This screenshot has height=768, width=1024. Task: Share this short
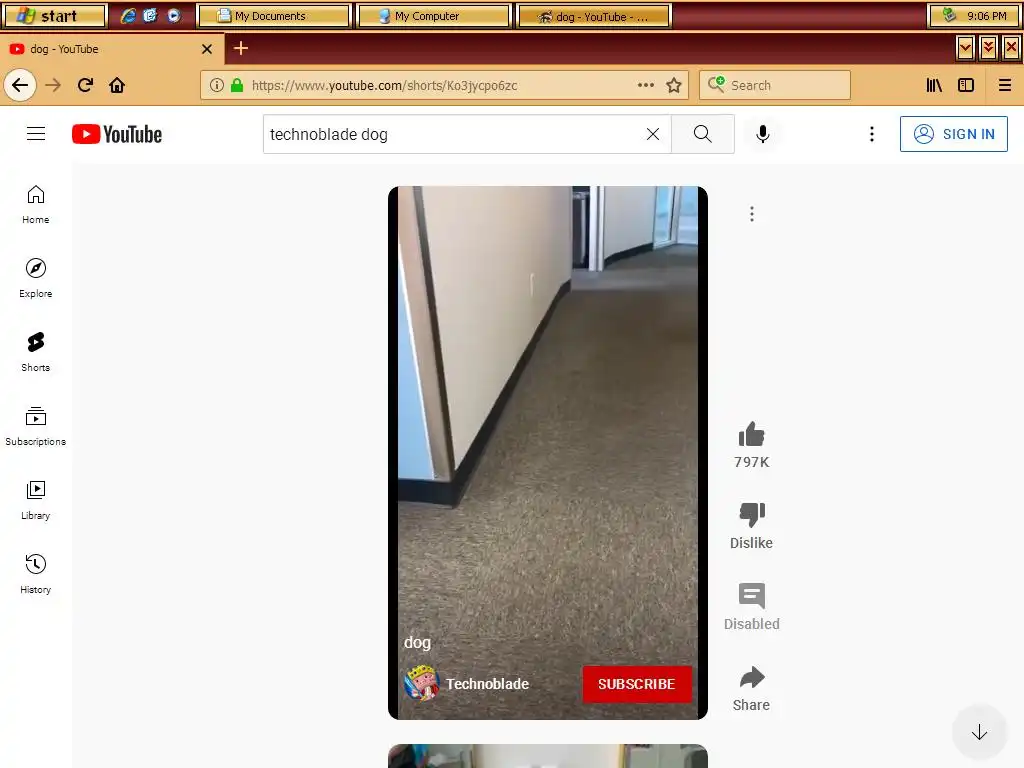[752, 677]
